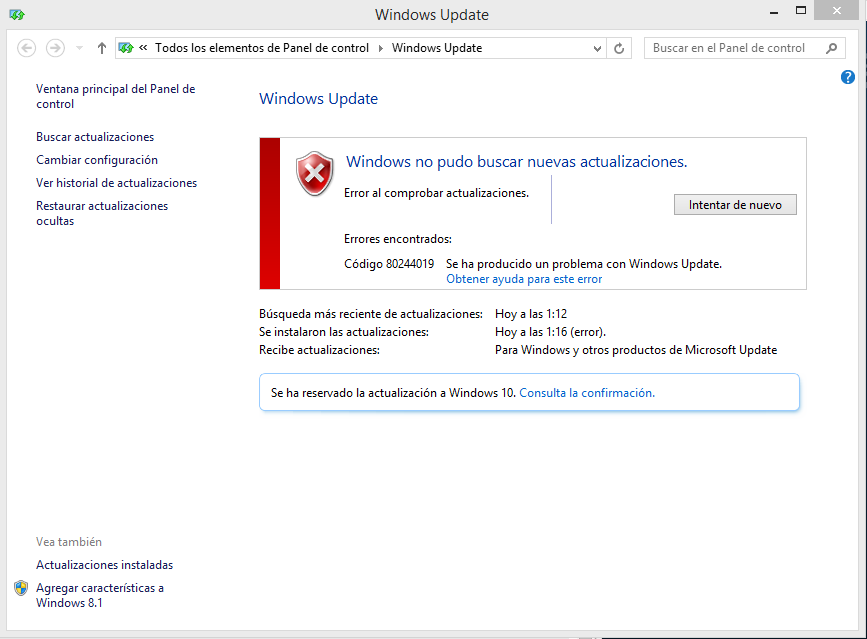Click 'Consulta la confirmación.' link
The image size is (867, 639).
(x=587, y=392)
